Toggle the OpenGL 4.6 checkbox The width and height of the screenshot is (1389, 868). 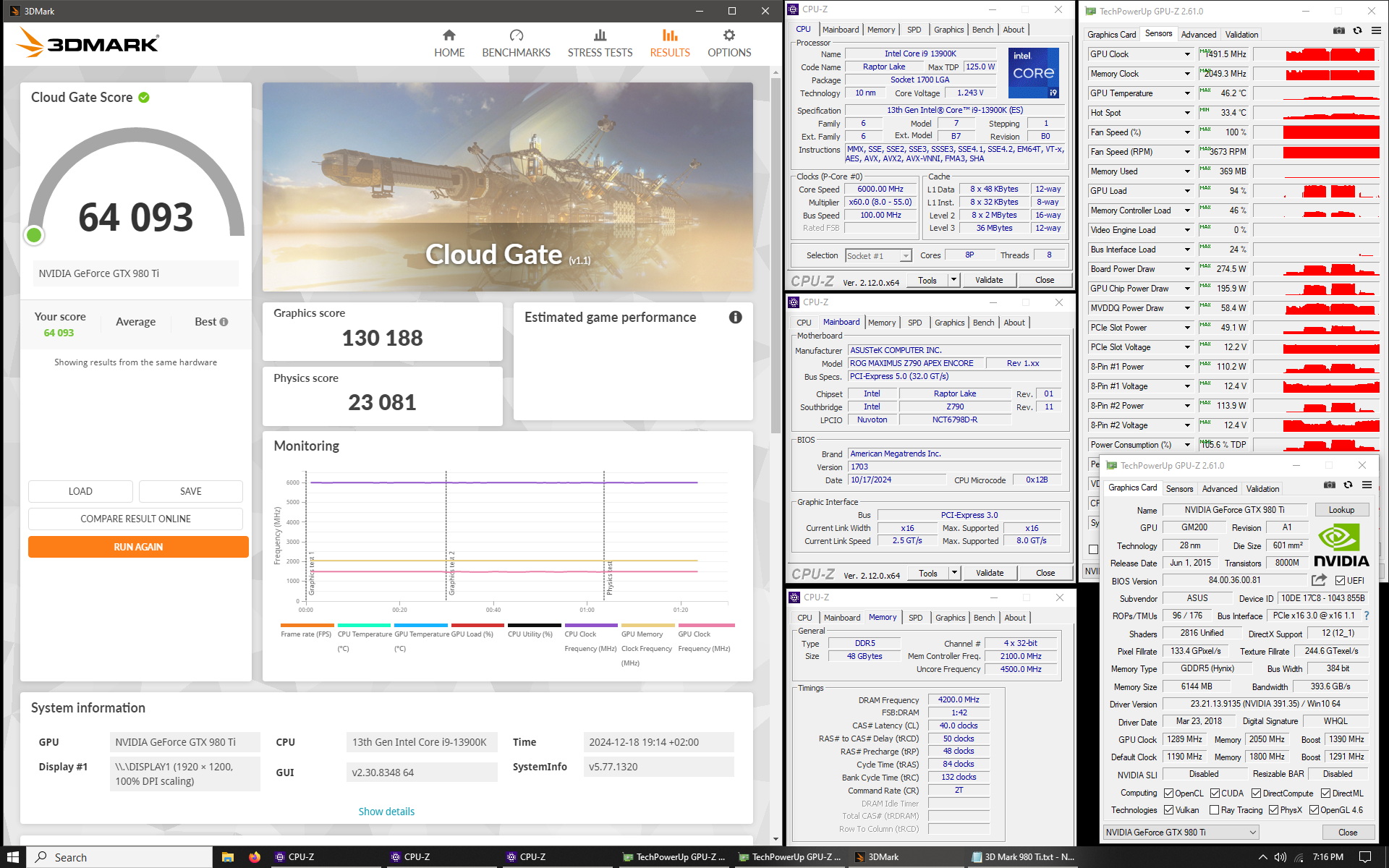tap(1314, 810)
